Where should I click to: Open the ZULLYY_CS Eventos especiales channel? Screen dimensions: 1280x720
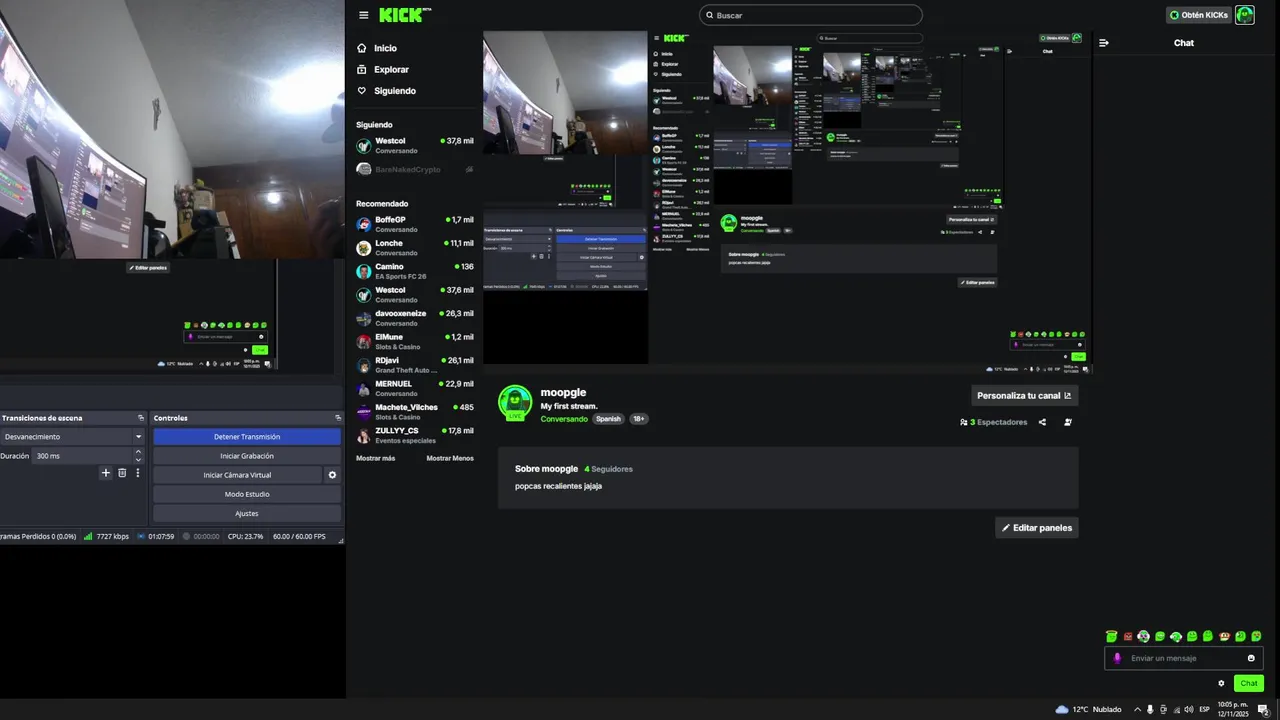415,435
